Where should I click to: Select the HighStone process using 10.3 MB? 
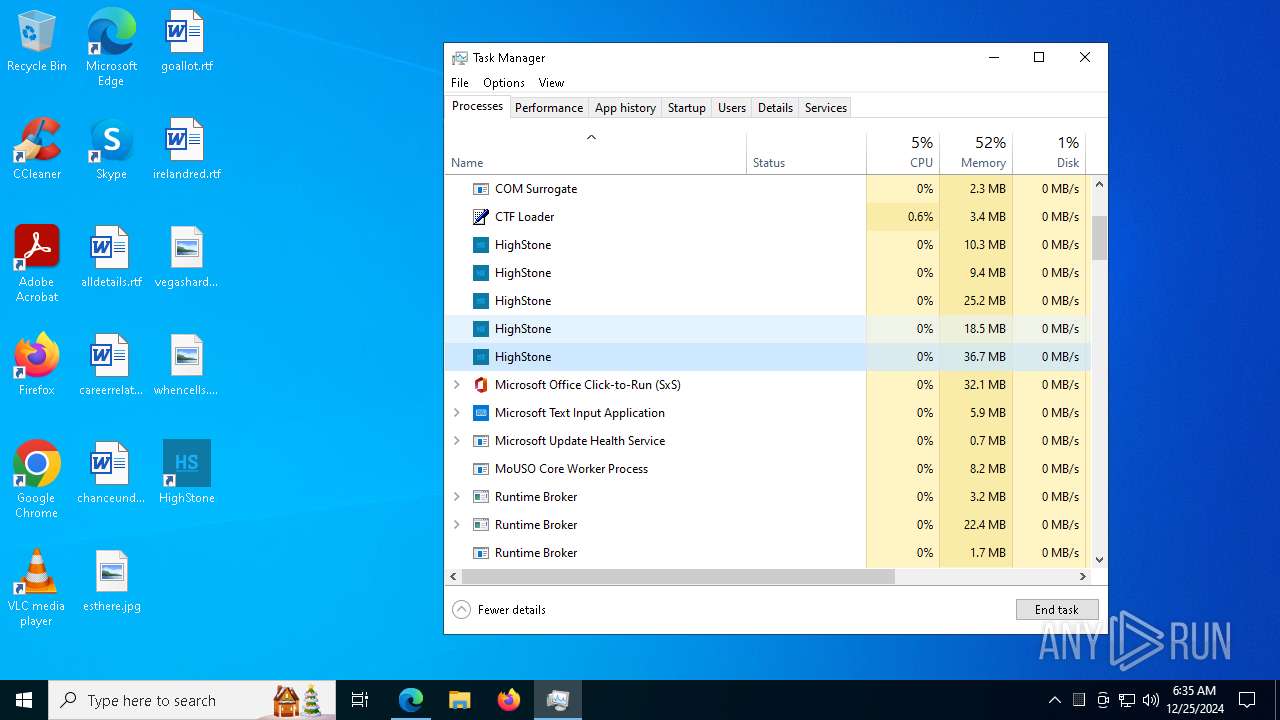pyautogui.click(x=767, y=245)
